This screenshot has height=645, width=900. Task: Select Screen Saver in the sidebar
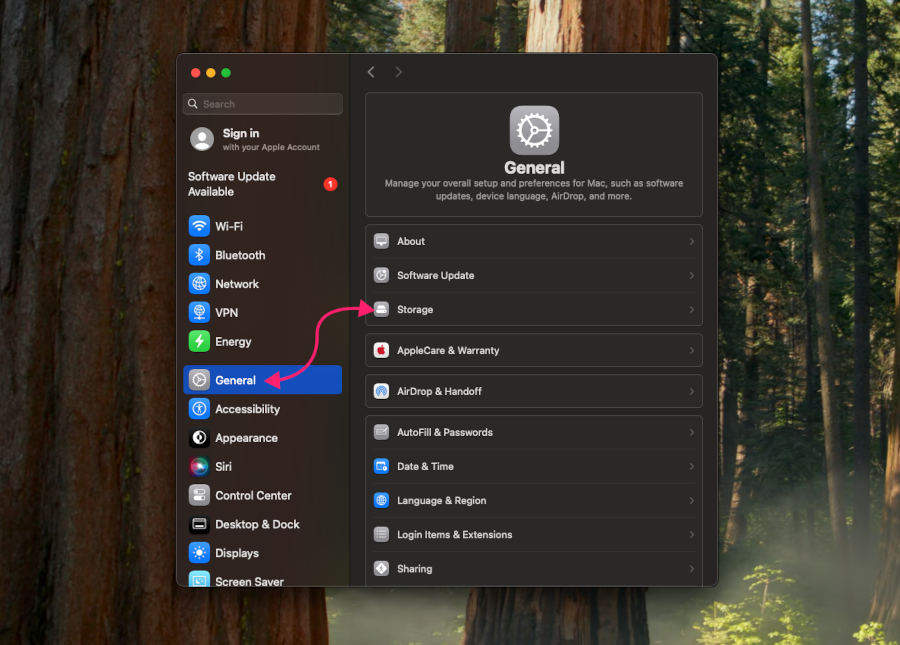pos(262,580)
